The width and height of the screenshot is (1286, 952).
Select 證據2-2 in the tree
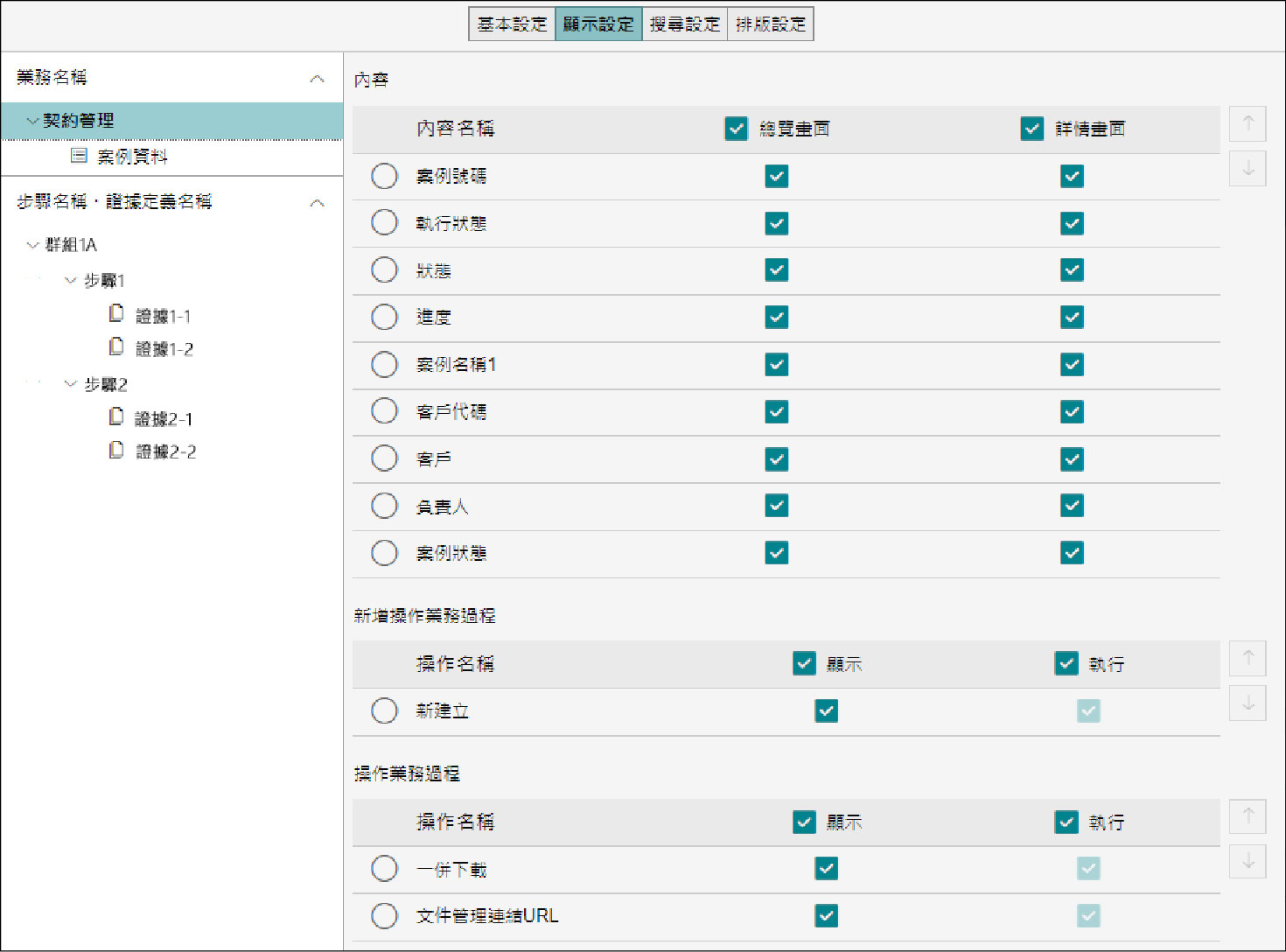(165, 451)
